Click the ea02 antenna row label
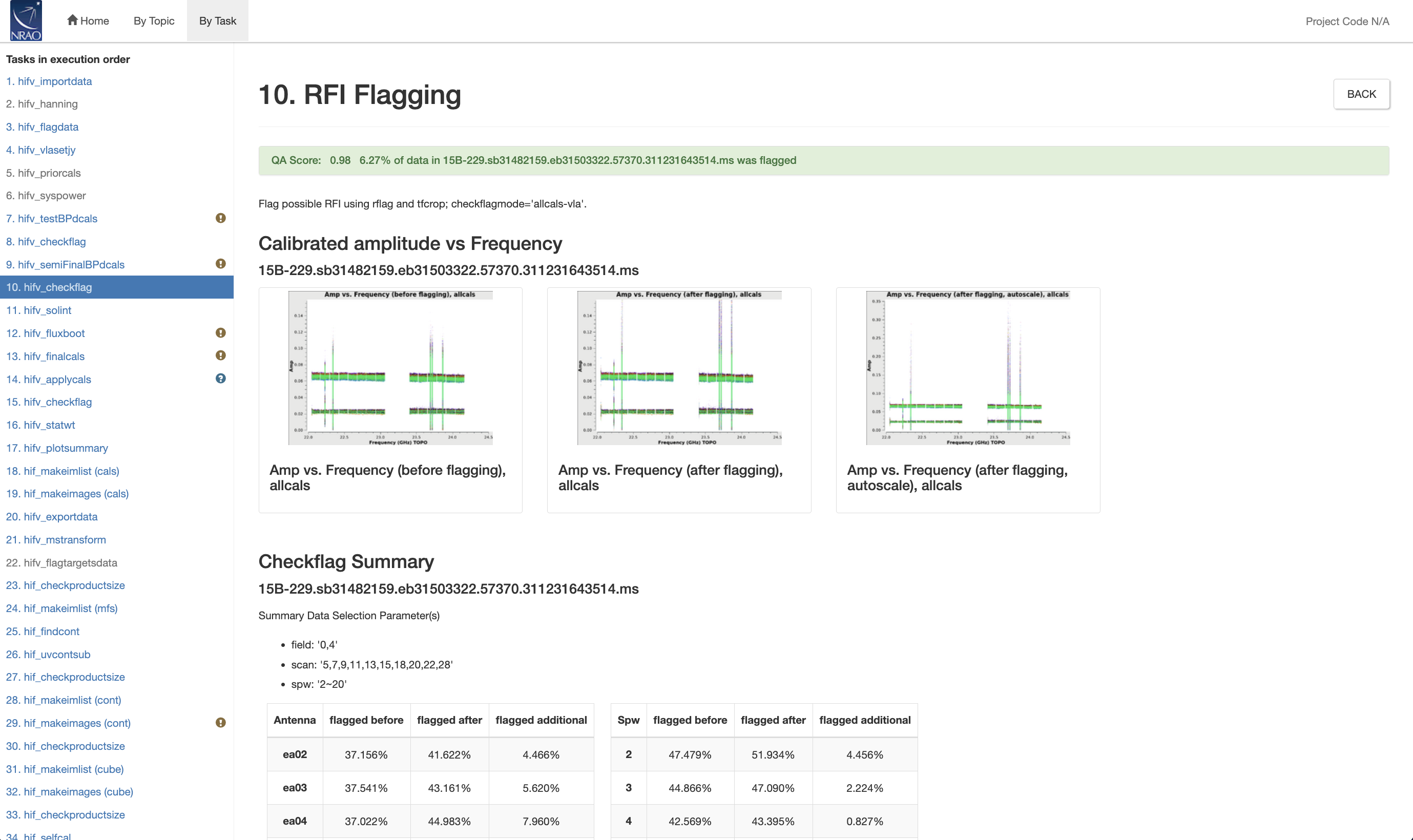The image size is (1413, 840). tap(295, 755)
